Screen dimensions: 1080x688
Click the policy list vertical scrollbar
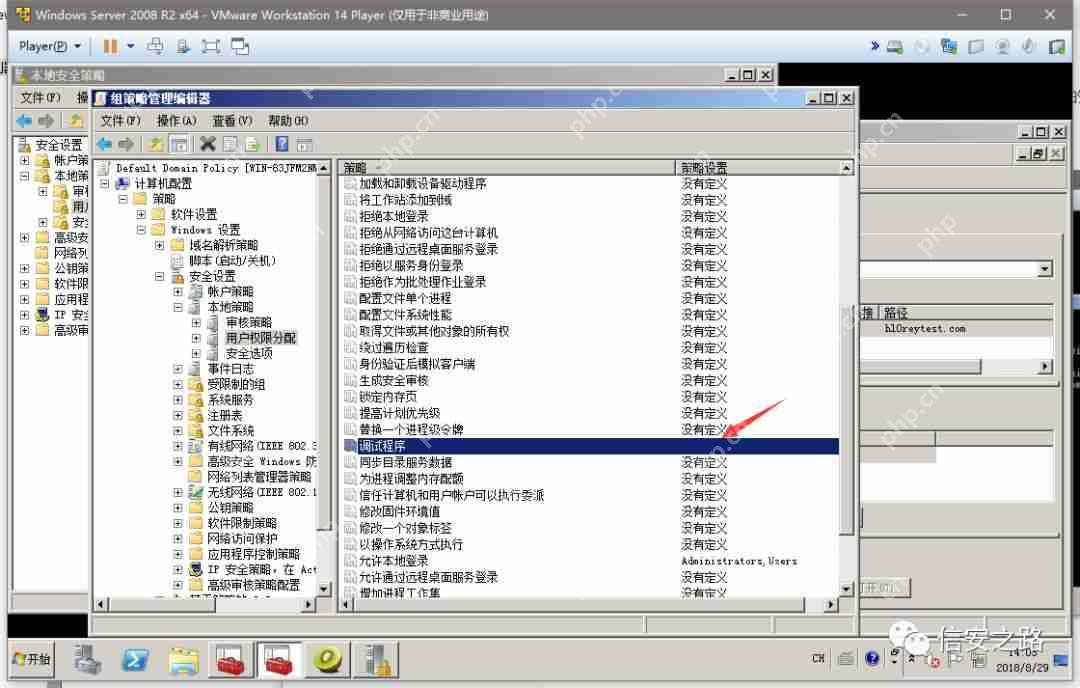point(847,420)
